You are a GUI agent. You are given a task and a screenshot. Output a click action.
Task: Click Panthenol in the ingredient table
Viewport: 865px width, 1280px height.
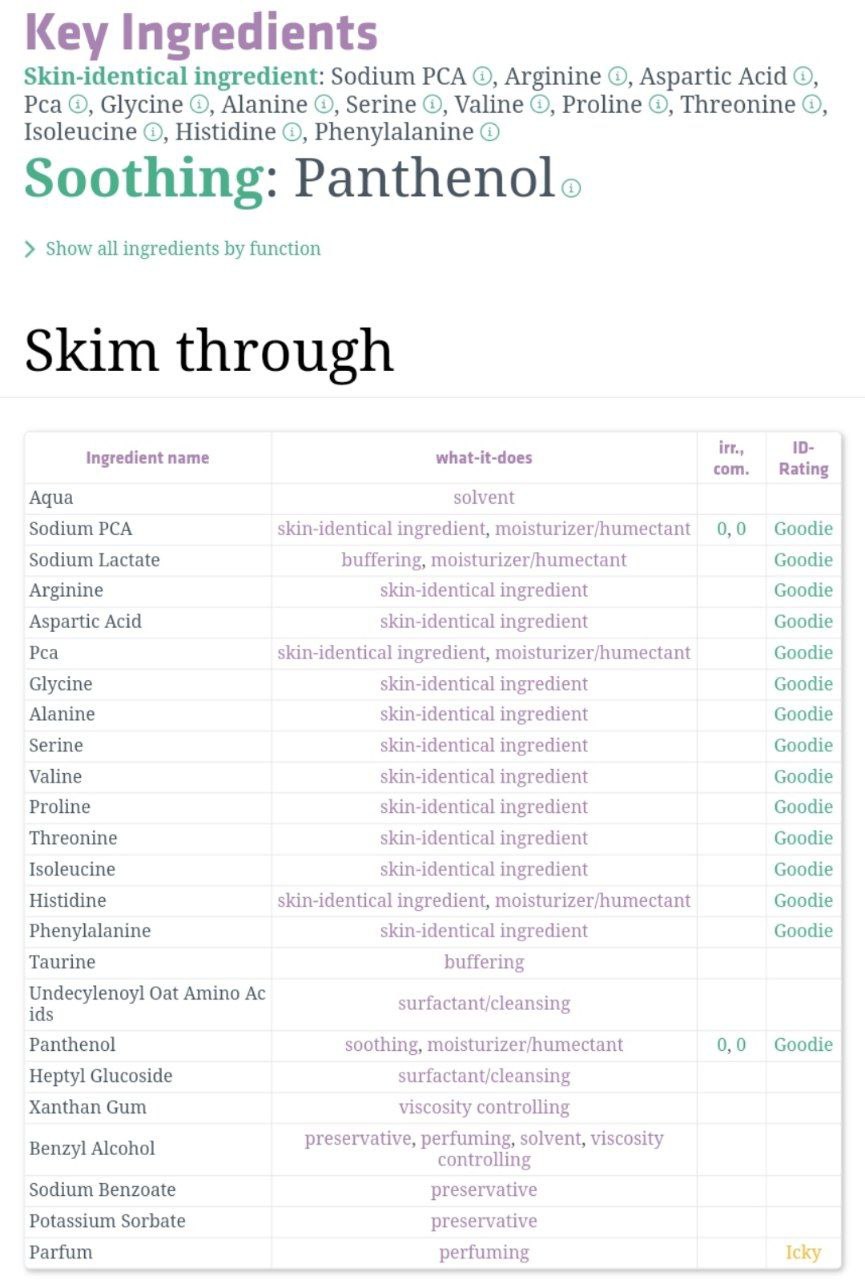72,1045
